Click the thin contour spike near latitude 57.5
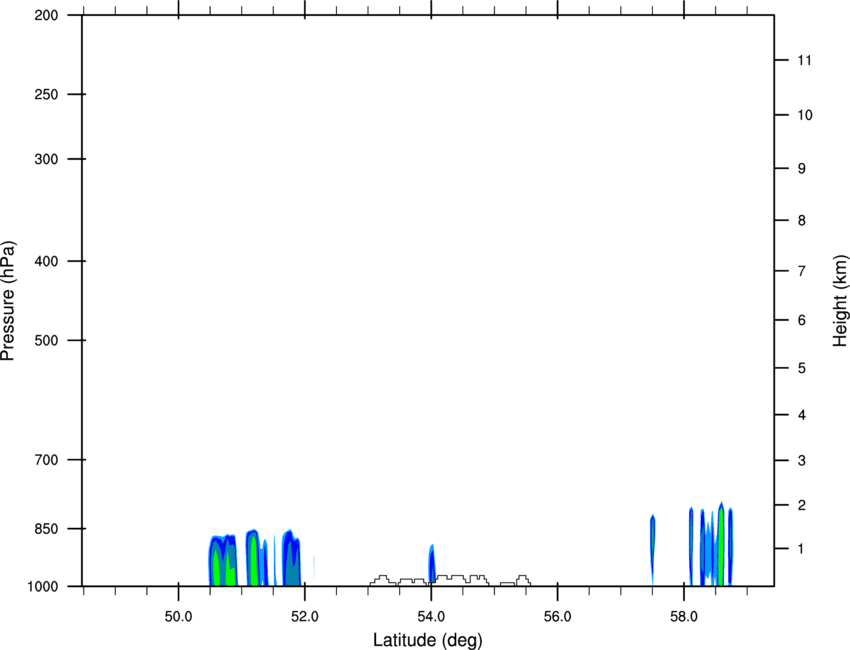Viewport: 850px width, 650px height. click(x=653, y=550)
